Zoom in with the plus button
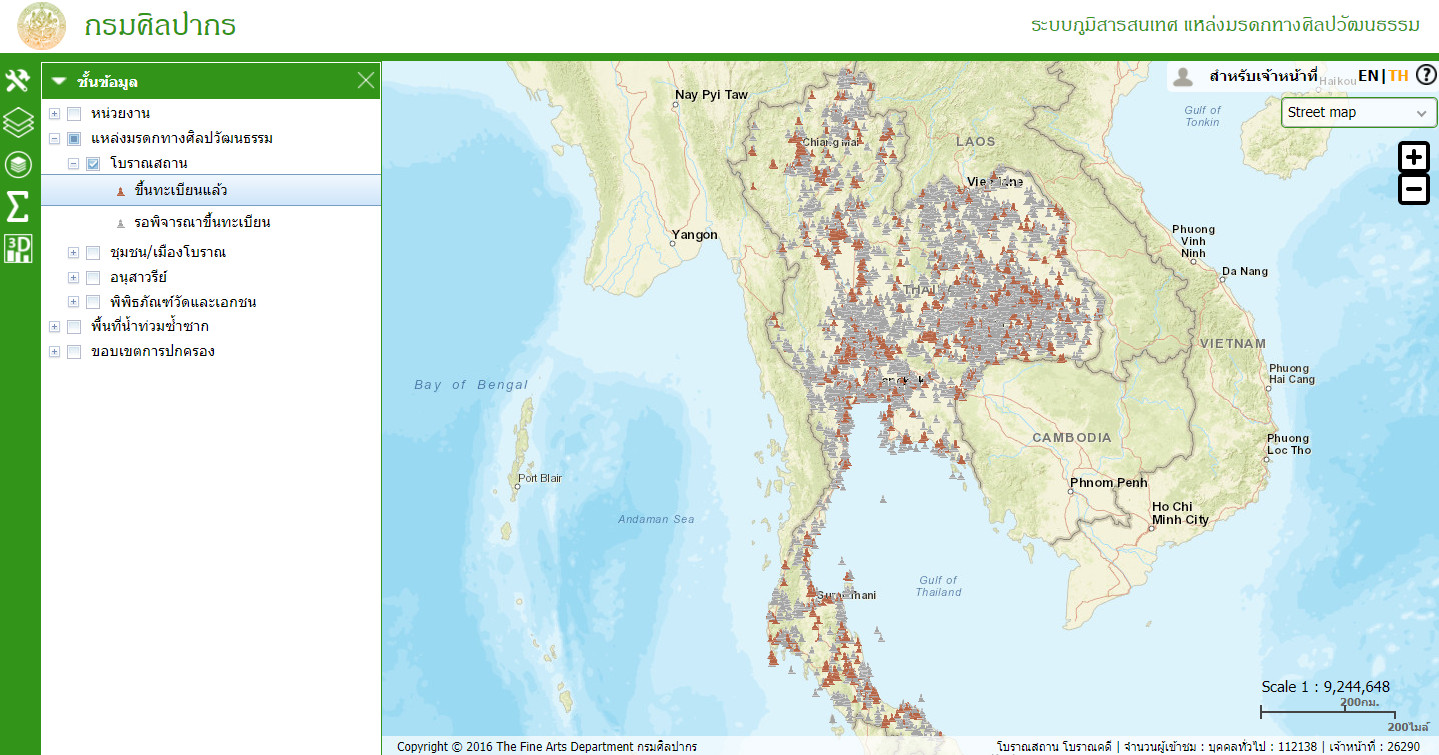Screen dimensions: 1439x755 point(1413,157)
